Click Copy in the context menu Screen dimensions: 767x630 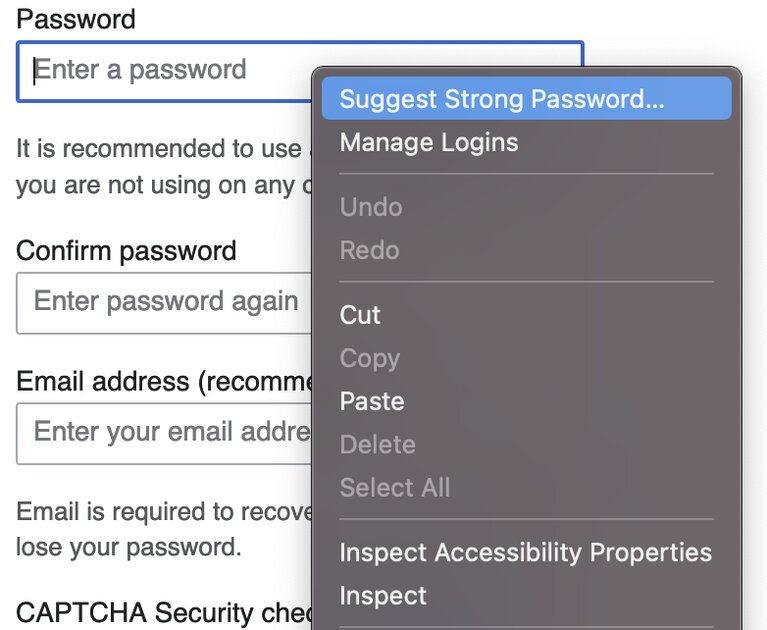tap(370, 358)
